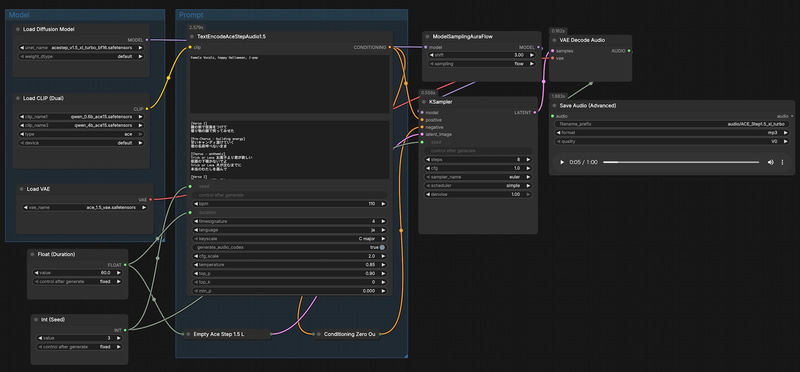Collapse the Load VAE node dot
This screenshot has height=372, width=800.
[21, 189]
